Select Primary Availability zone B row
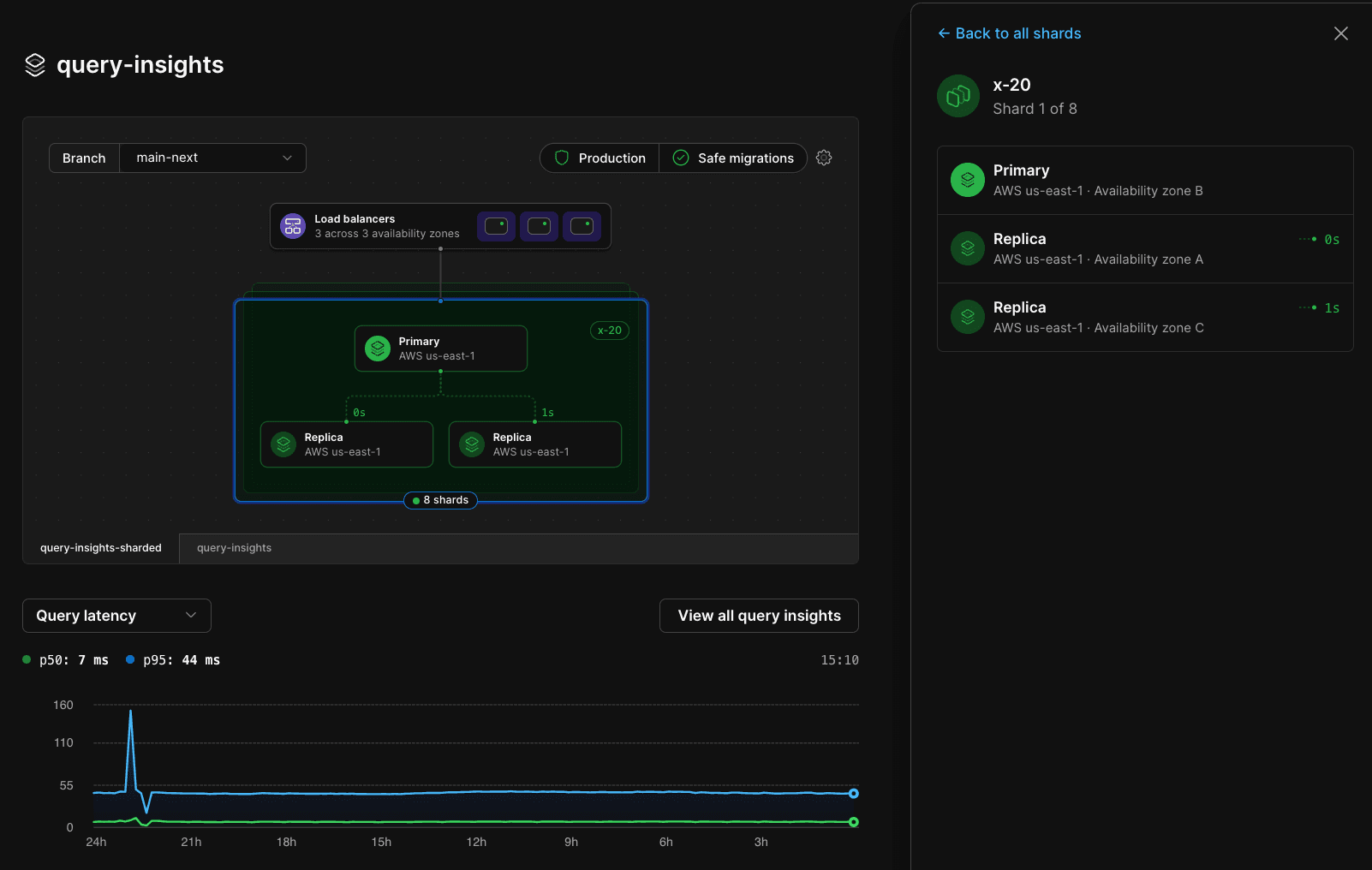Viewport: 1372px width, 870px height. pyautogui.click(x=1145, y=180)
